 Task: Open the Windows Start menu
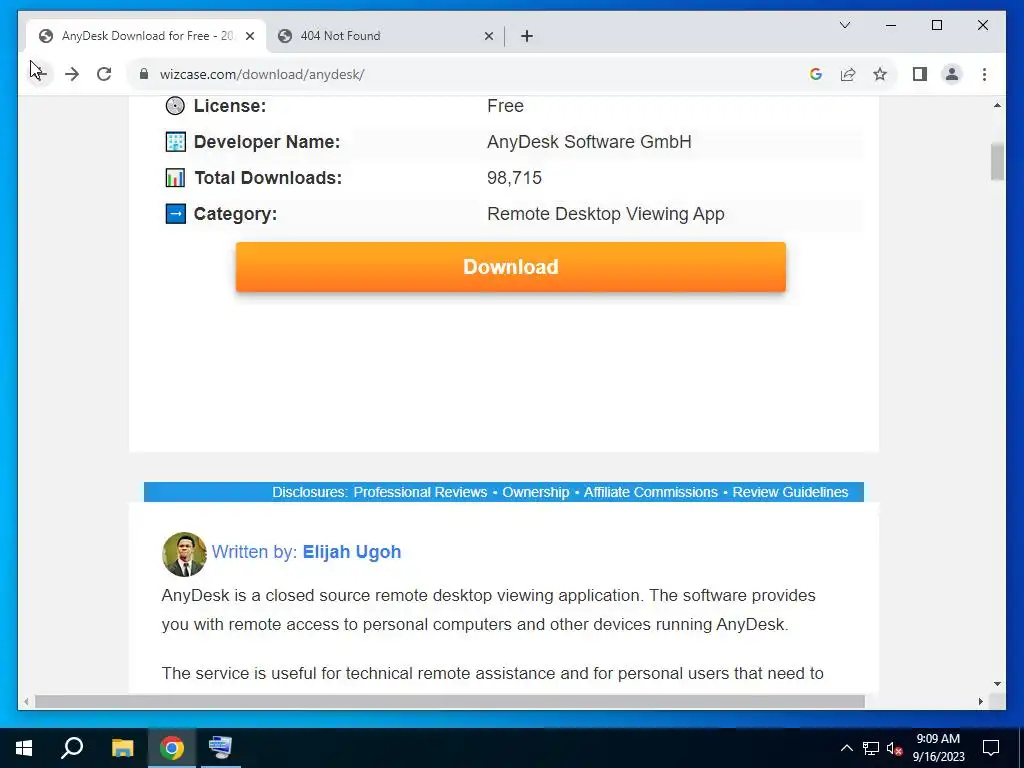24,748
